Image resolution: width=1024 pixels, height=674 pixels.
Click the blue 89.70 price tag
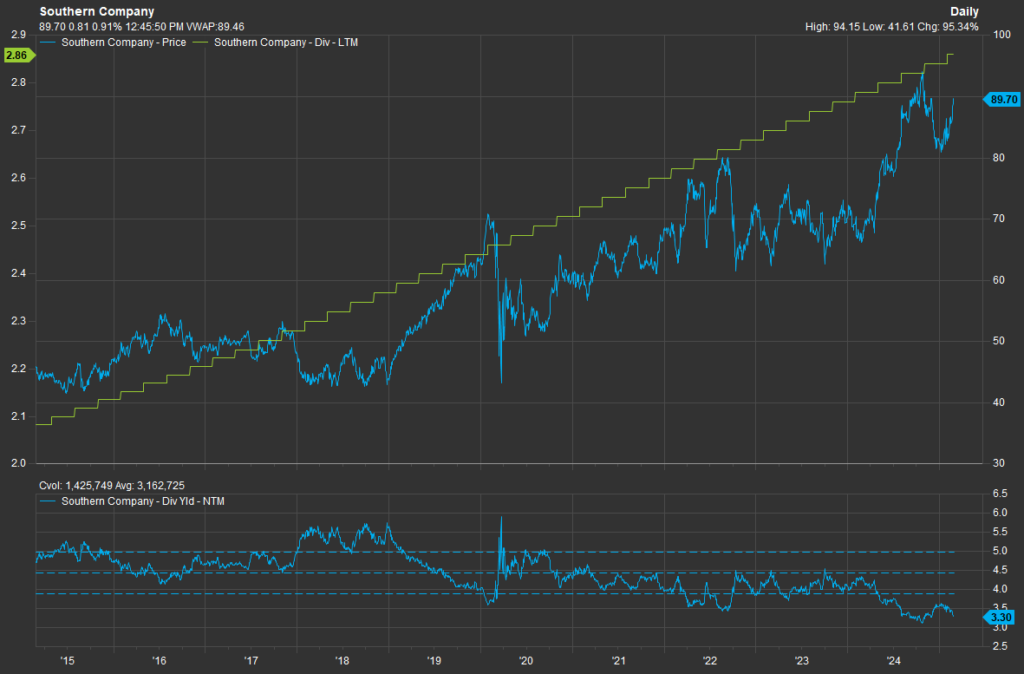tap(1002, 99)
